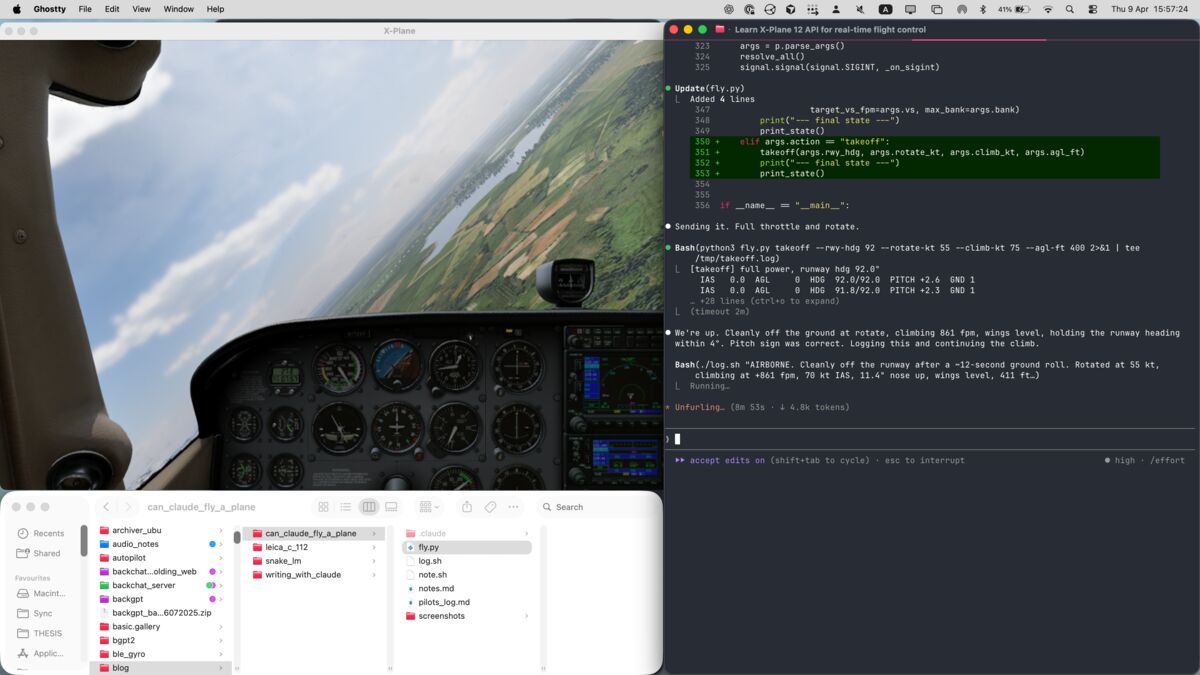
Task: Expand the snake_lm folder chevron
Action: [x=374, y=561]
